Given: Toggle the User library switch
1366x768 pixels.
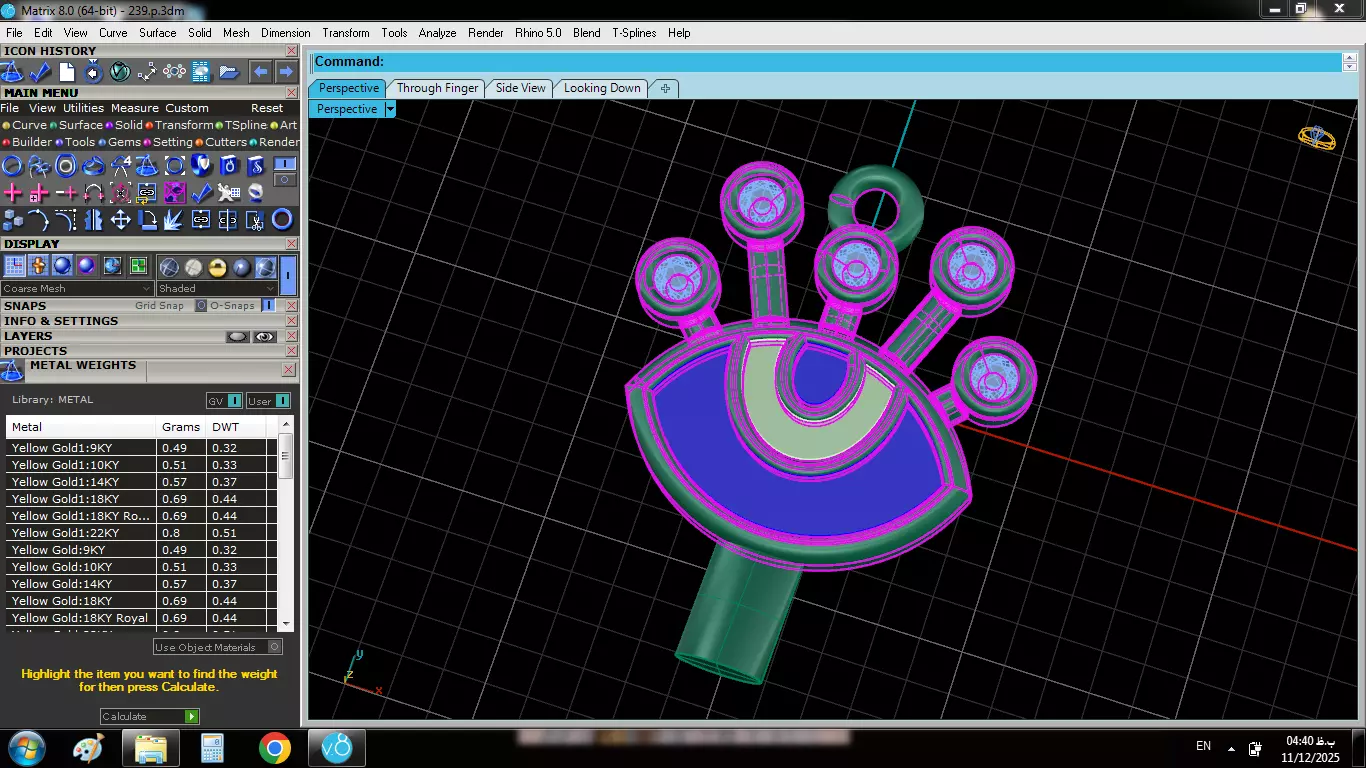Looking at the screenshot, I should pos(268,401).
